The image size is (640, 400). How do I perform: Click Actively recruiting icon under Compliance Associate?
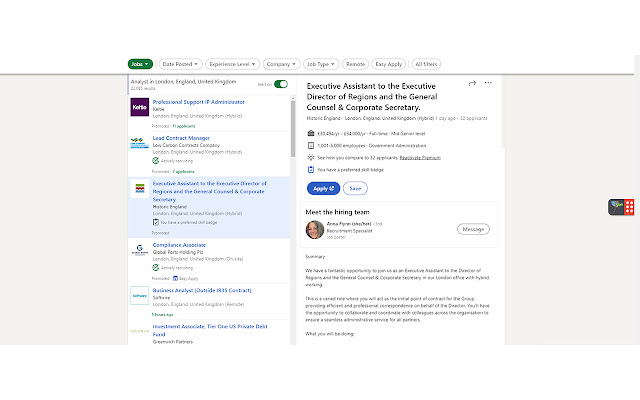click(x=156, y=268)
